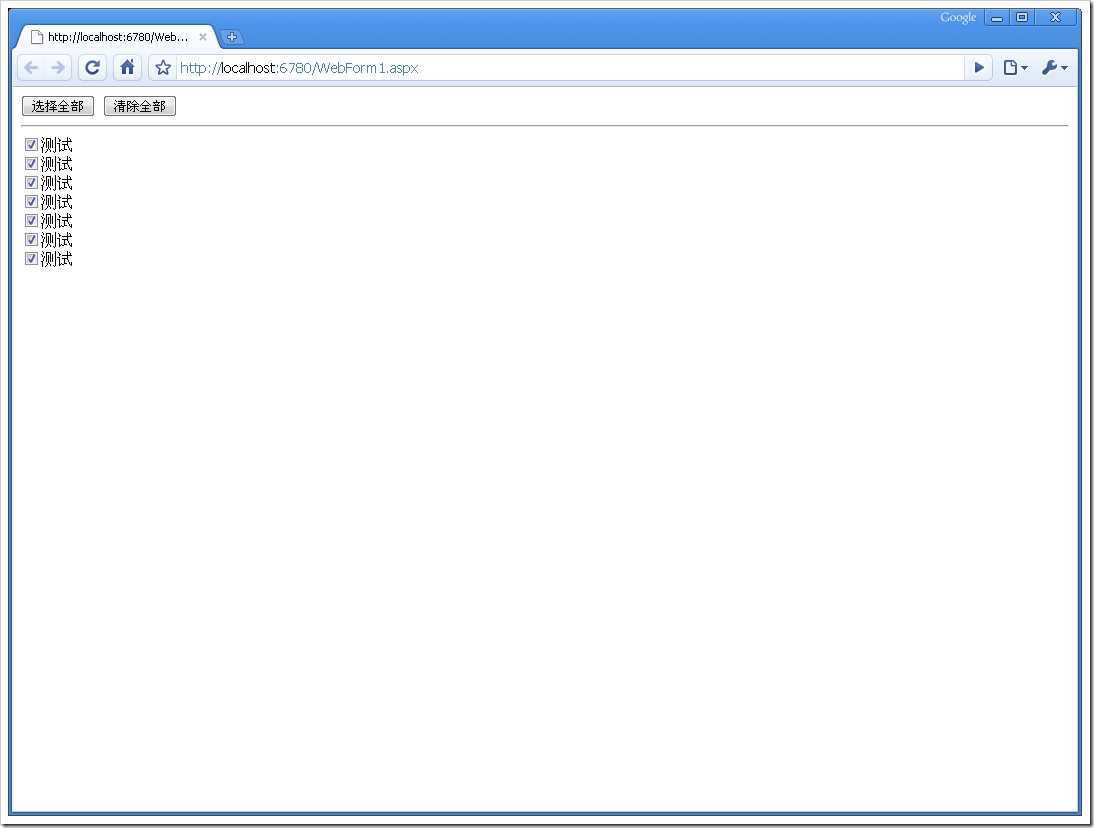Uncheck the fifth 测试 checkbox

[31, 220]
